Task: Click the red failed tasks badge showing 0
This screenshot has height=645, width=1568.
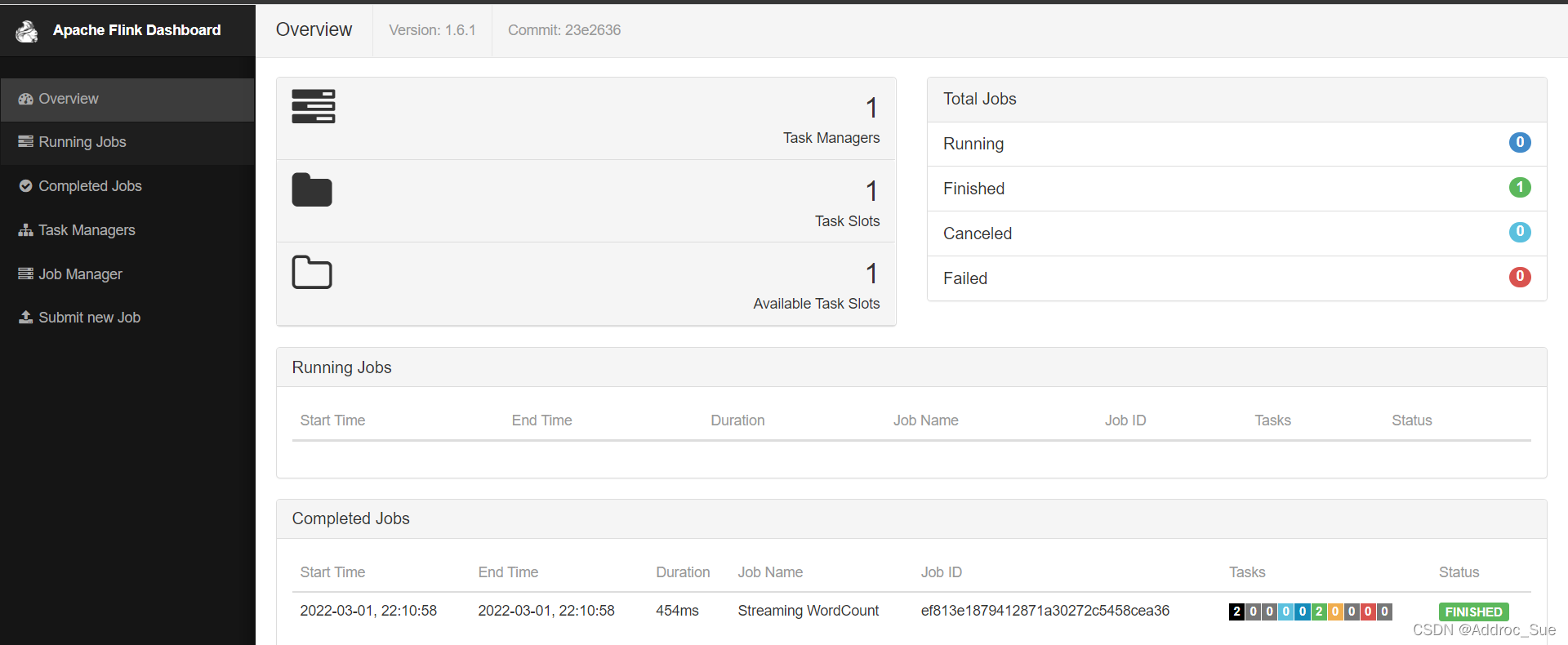Action: click(x=1368, y=612)
